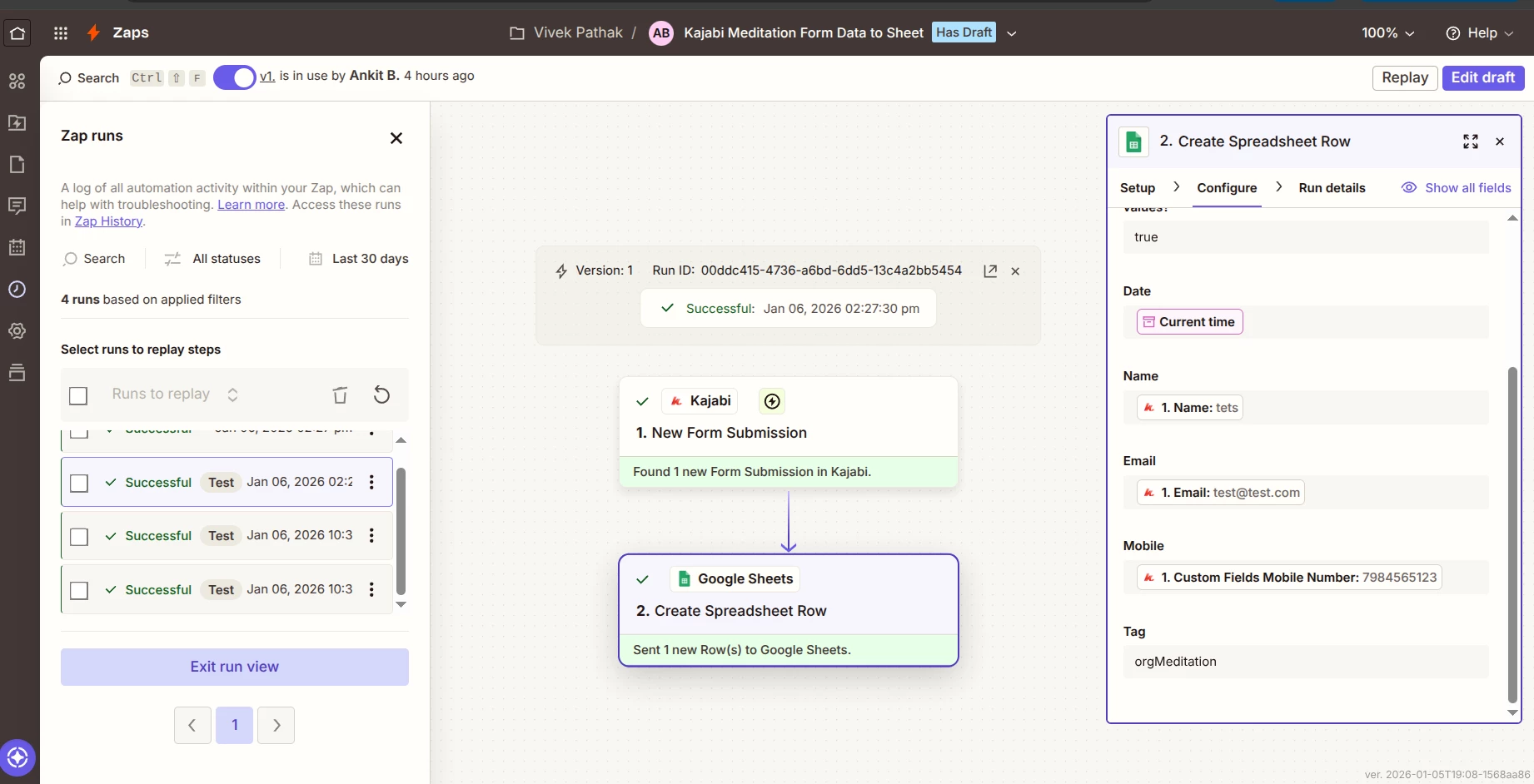Click the AB user avatar
Image resolution: width=1534 pixels, height=784 pixels.
tap(661, 33)
